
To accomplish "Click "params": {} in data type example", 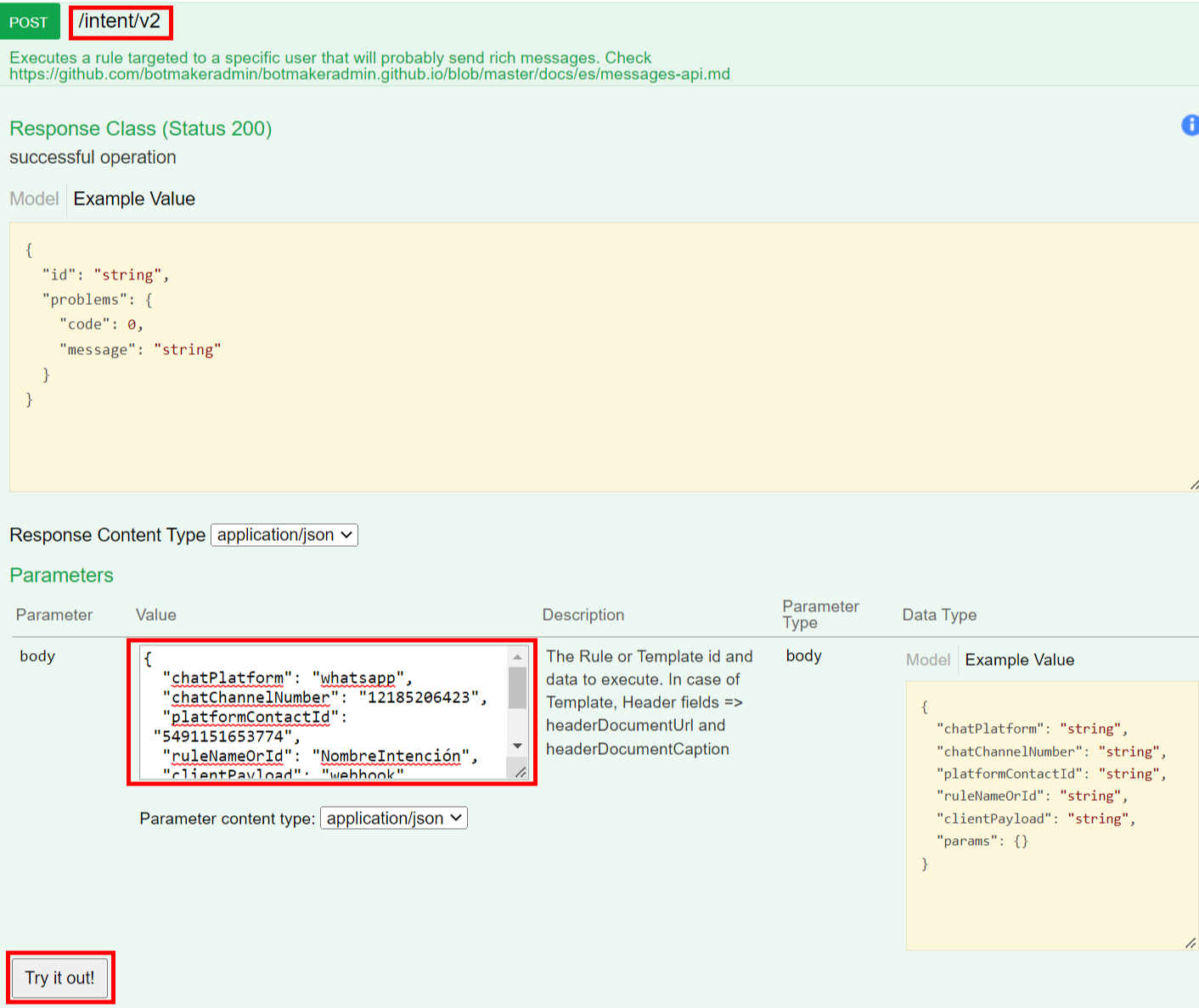I will tap(982, 841).
